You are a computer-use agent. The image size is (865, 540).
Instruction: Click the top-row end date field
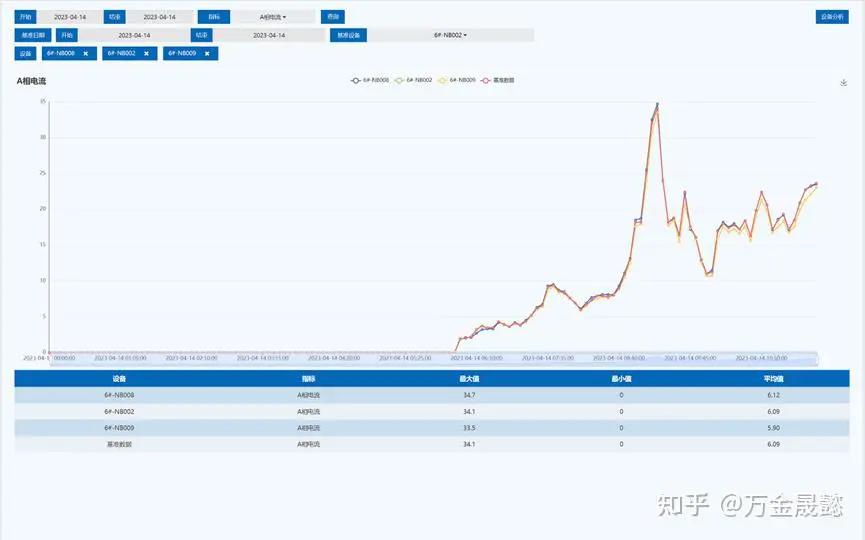[159, 17]
